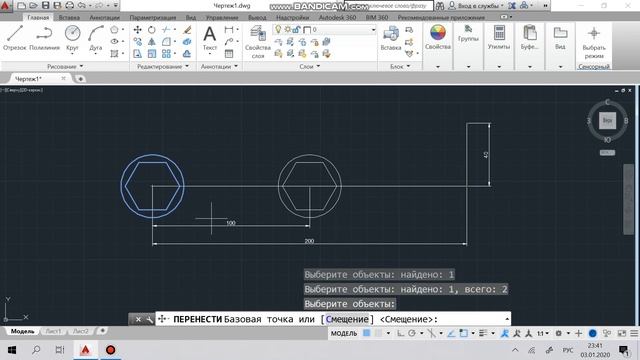The height and width of the screenshot is (360, 640).
Task: Click the МОДЕЛЬ button in status bar
Action: click(x=344, y=333)
